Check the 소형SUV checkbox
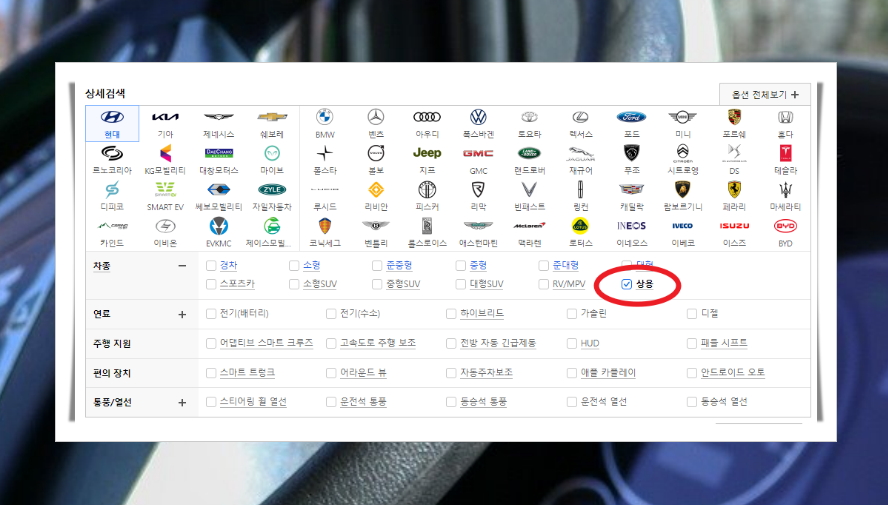Screen dimensions: 888x505 pos(294,284)
